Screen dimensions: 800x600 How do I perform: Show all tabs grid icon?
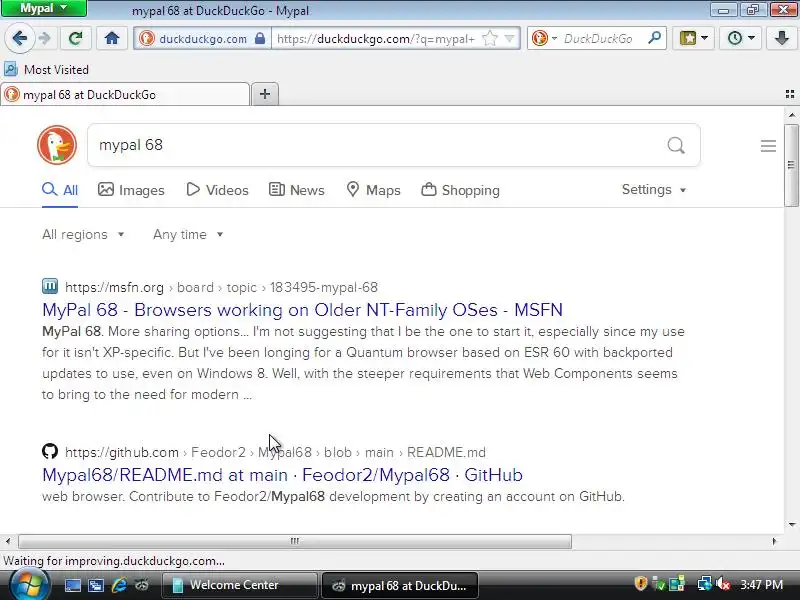790,94
